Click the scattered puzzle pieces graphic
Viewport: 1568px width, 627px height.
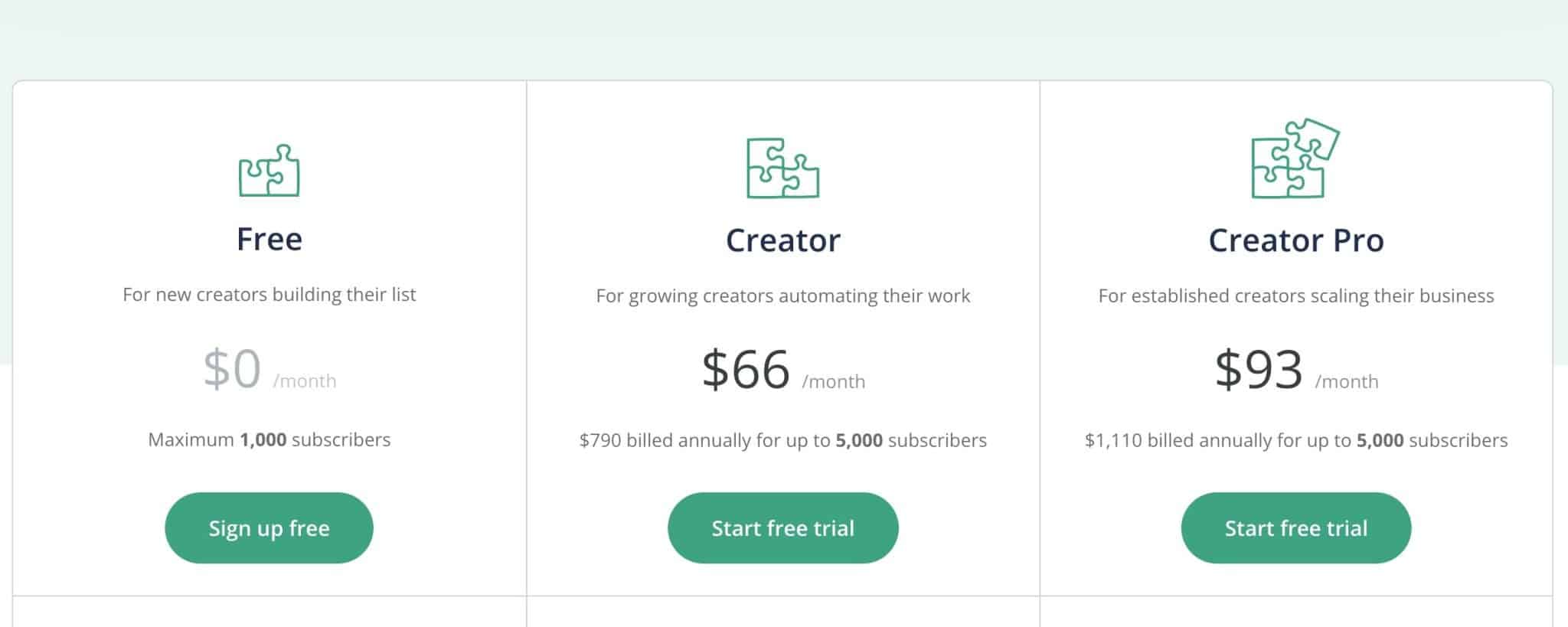coord(1295,161)
